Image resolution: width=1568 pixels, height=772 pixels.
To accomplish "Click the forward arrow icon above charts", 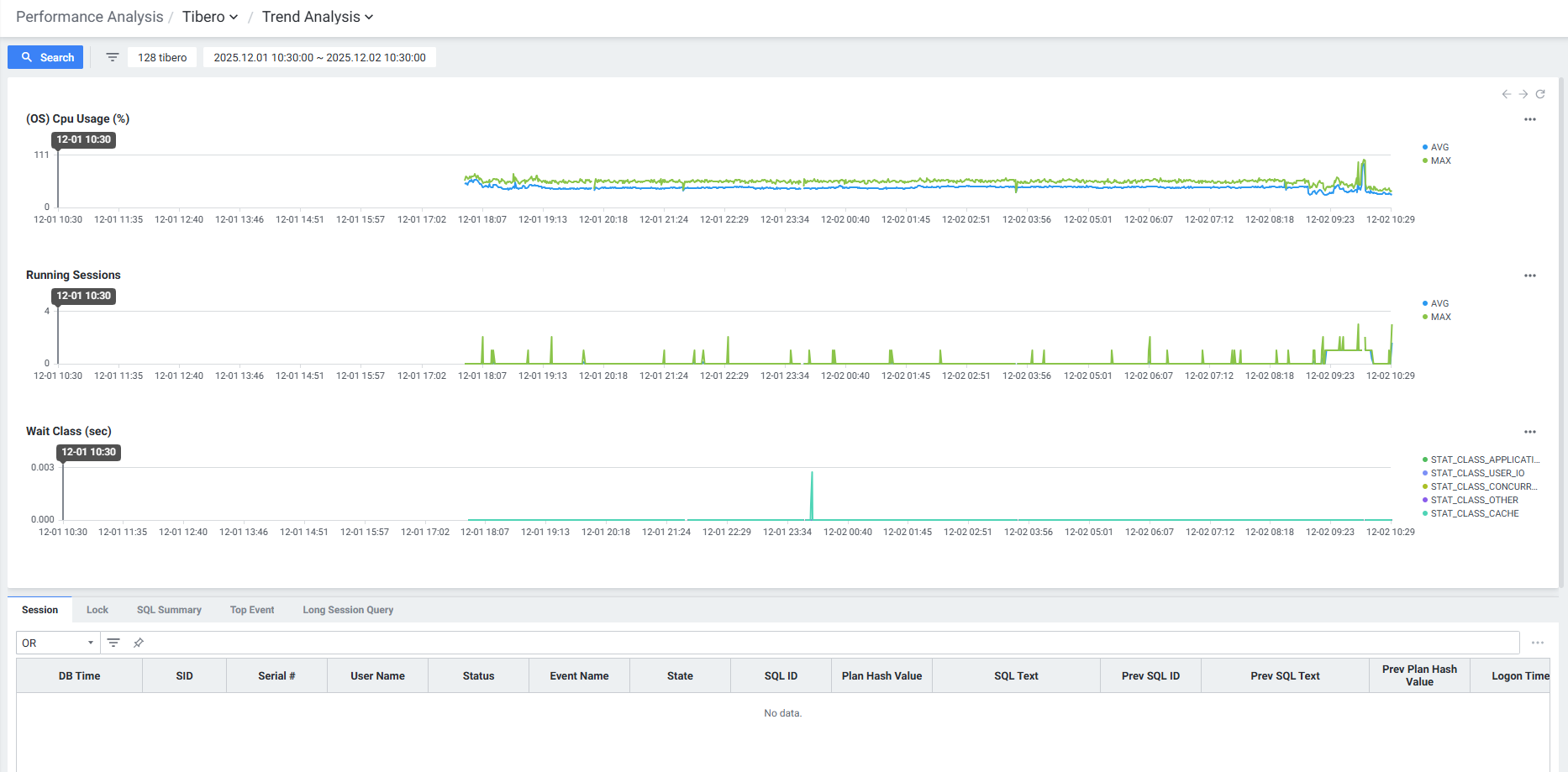I will point(1523,94).
